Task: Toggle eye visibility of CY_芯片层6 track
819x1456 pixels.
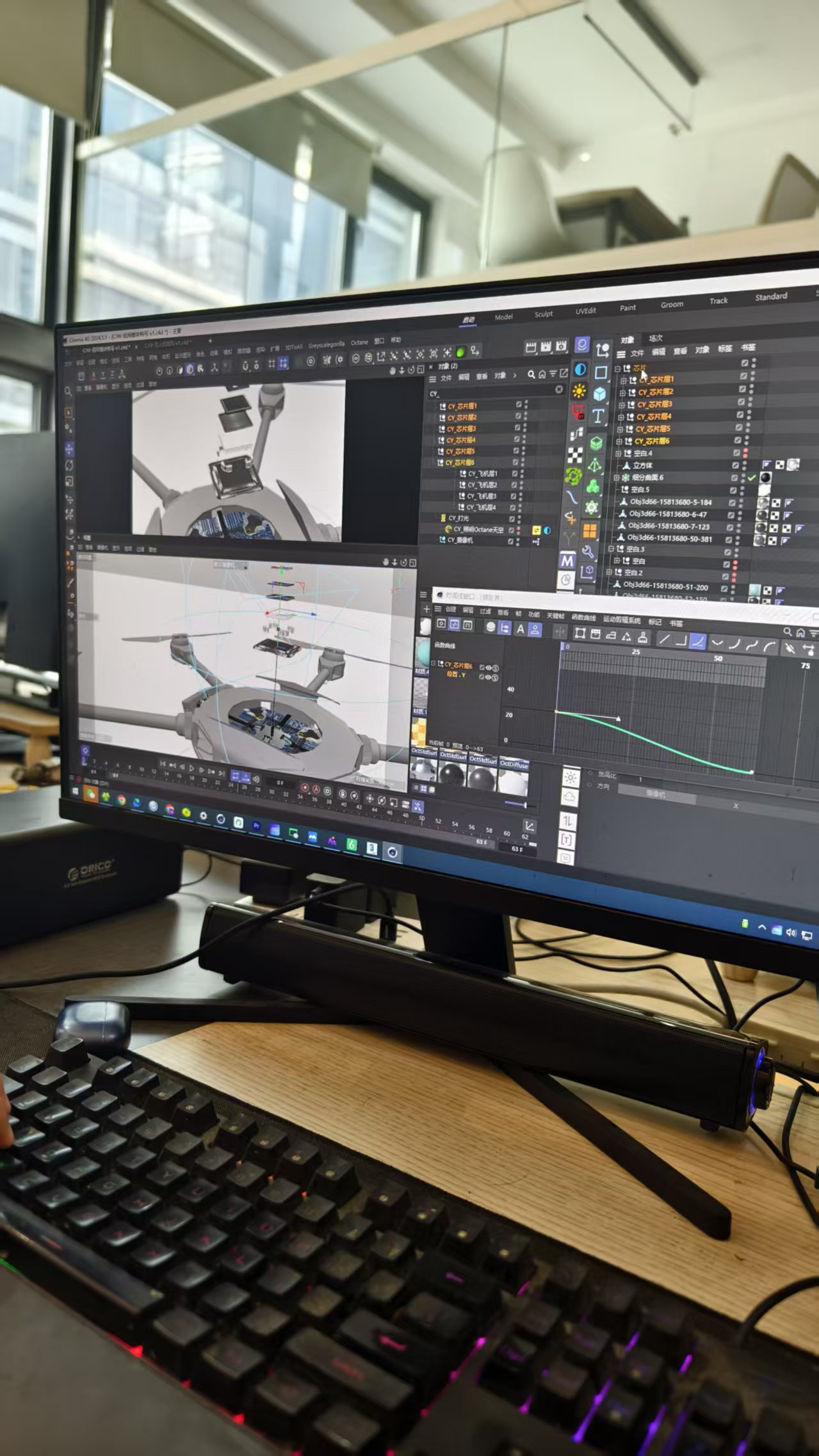Action: (x=489, y=668)
